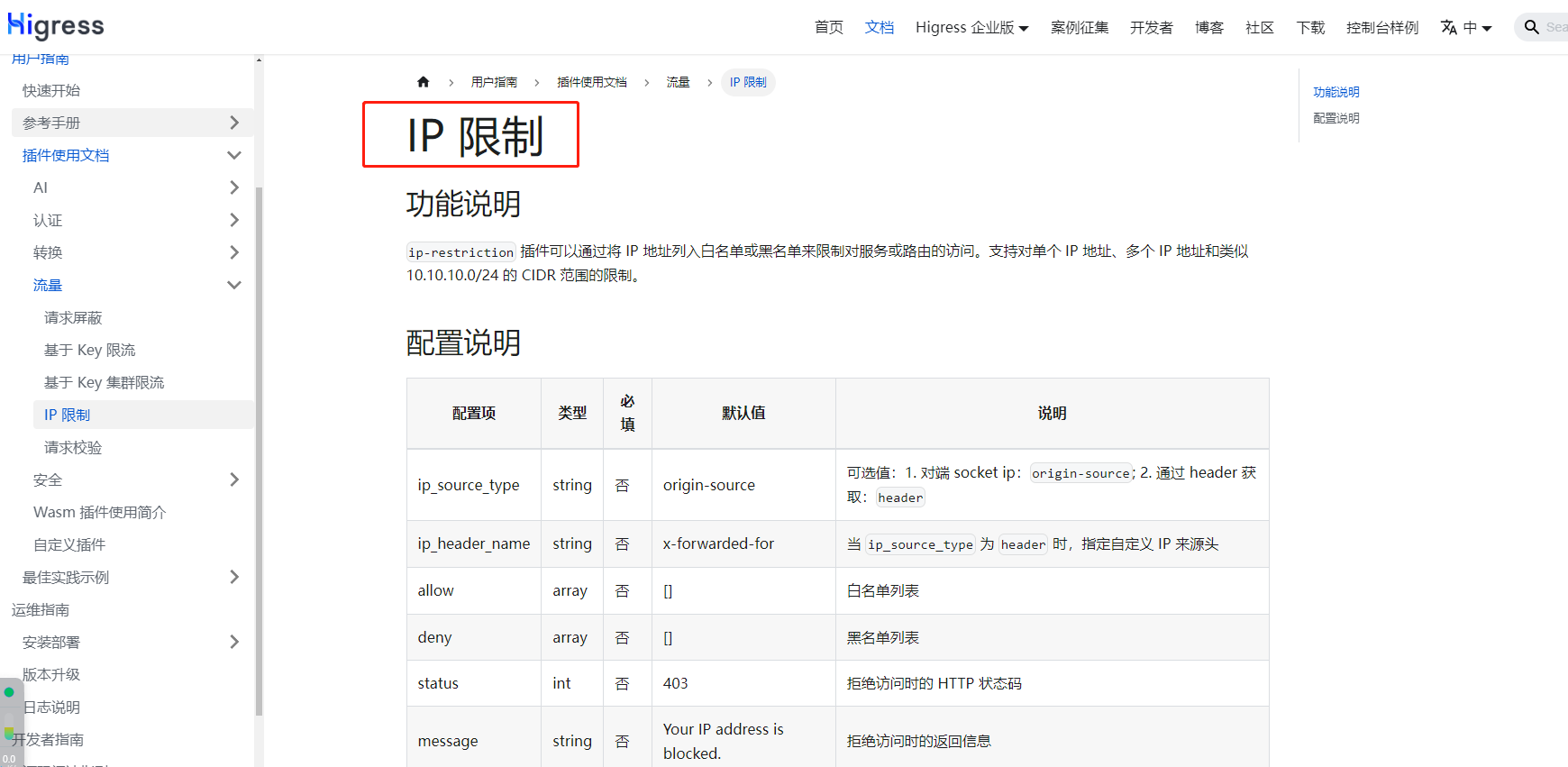Open 请求校验 doc page

(x=73, y=447)
